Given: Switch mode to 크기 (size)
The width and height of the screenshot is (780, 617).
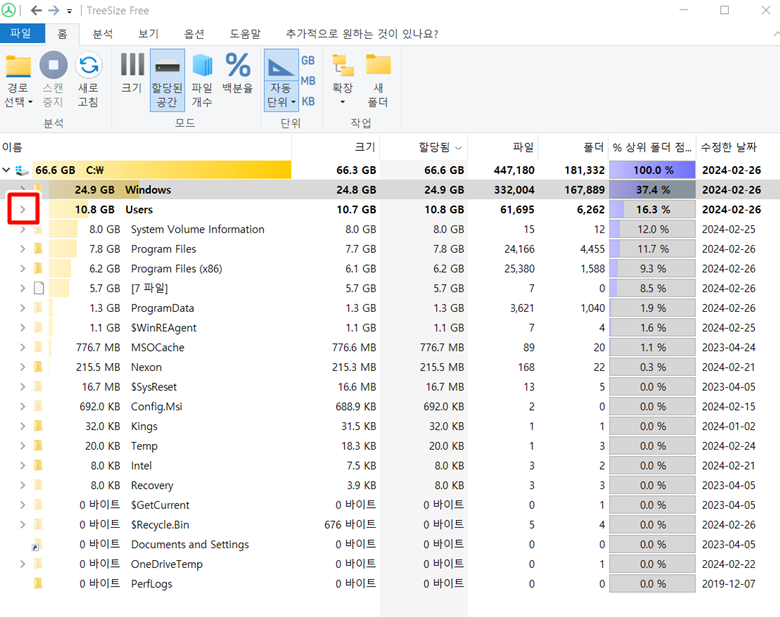Looking at the screenshot, I should pyautogui.click(x=132, y=74).
